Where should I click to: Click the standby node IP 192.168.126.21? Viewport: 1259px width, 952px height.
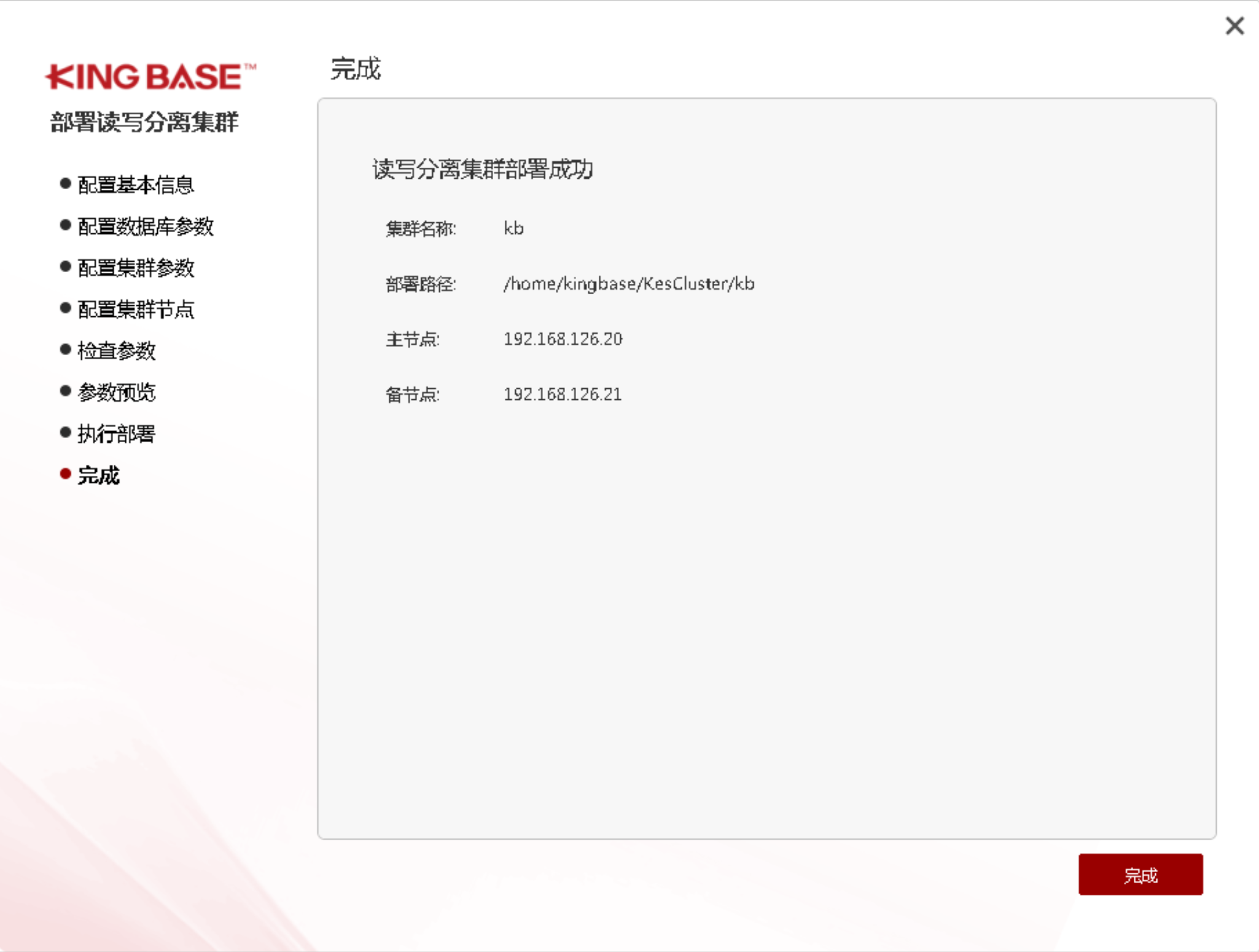(x=563, y=394)
